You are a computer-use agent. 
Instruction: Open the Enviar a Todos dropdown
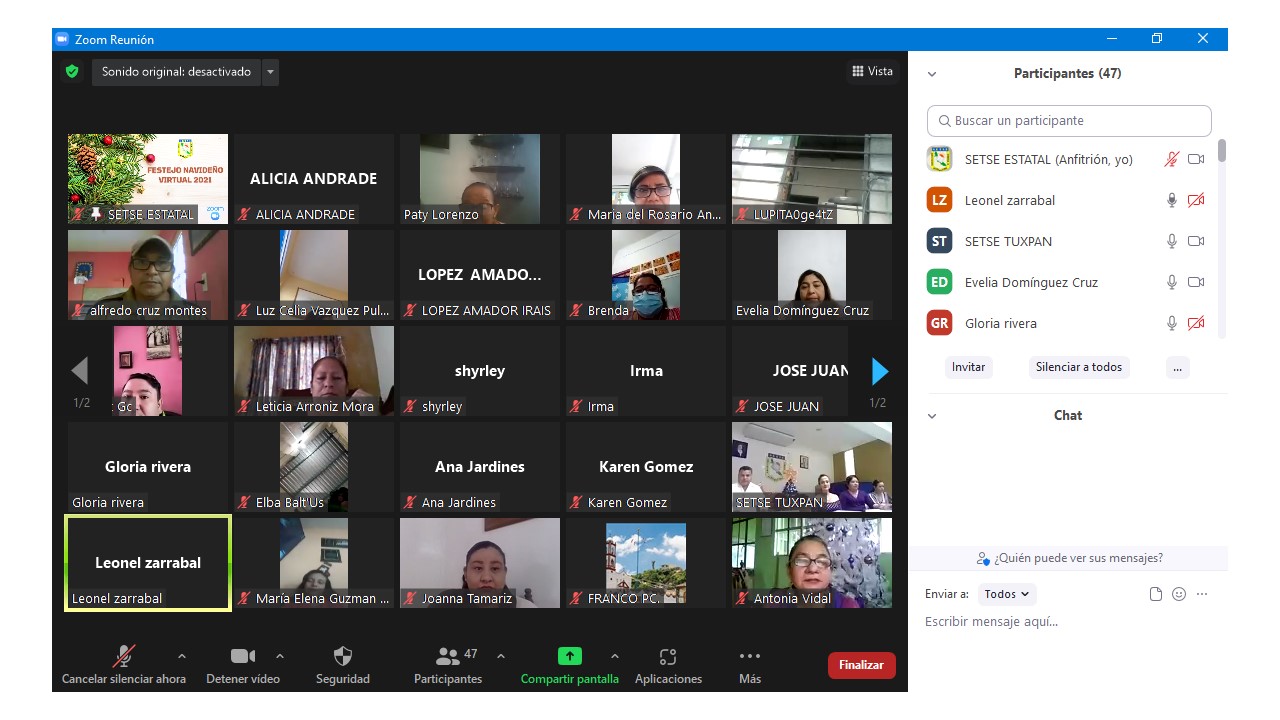coord(1007,594)
